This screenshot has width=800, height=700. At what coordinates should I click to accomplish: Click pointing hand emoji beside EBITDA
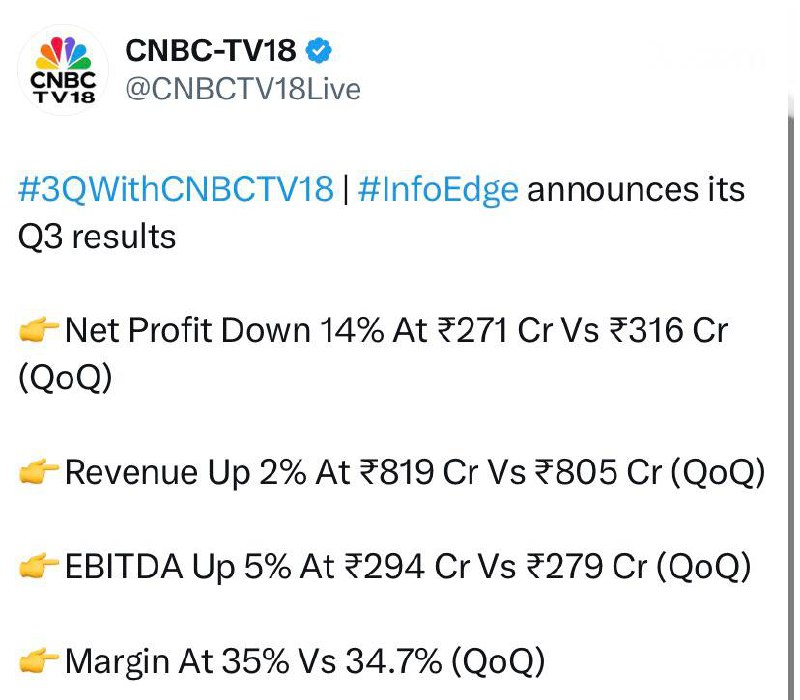coord(40,567)
